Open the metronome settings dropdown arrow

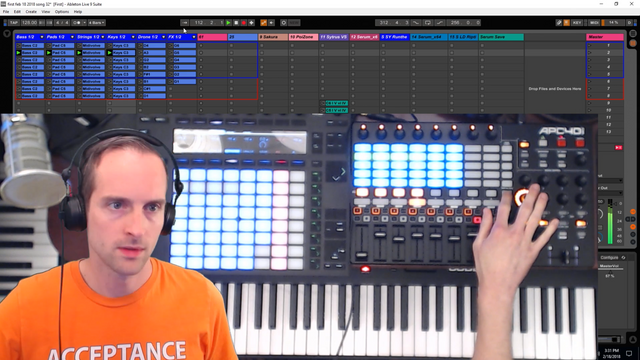click(x=84, y=23)
